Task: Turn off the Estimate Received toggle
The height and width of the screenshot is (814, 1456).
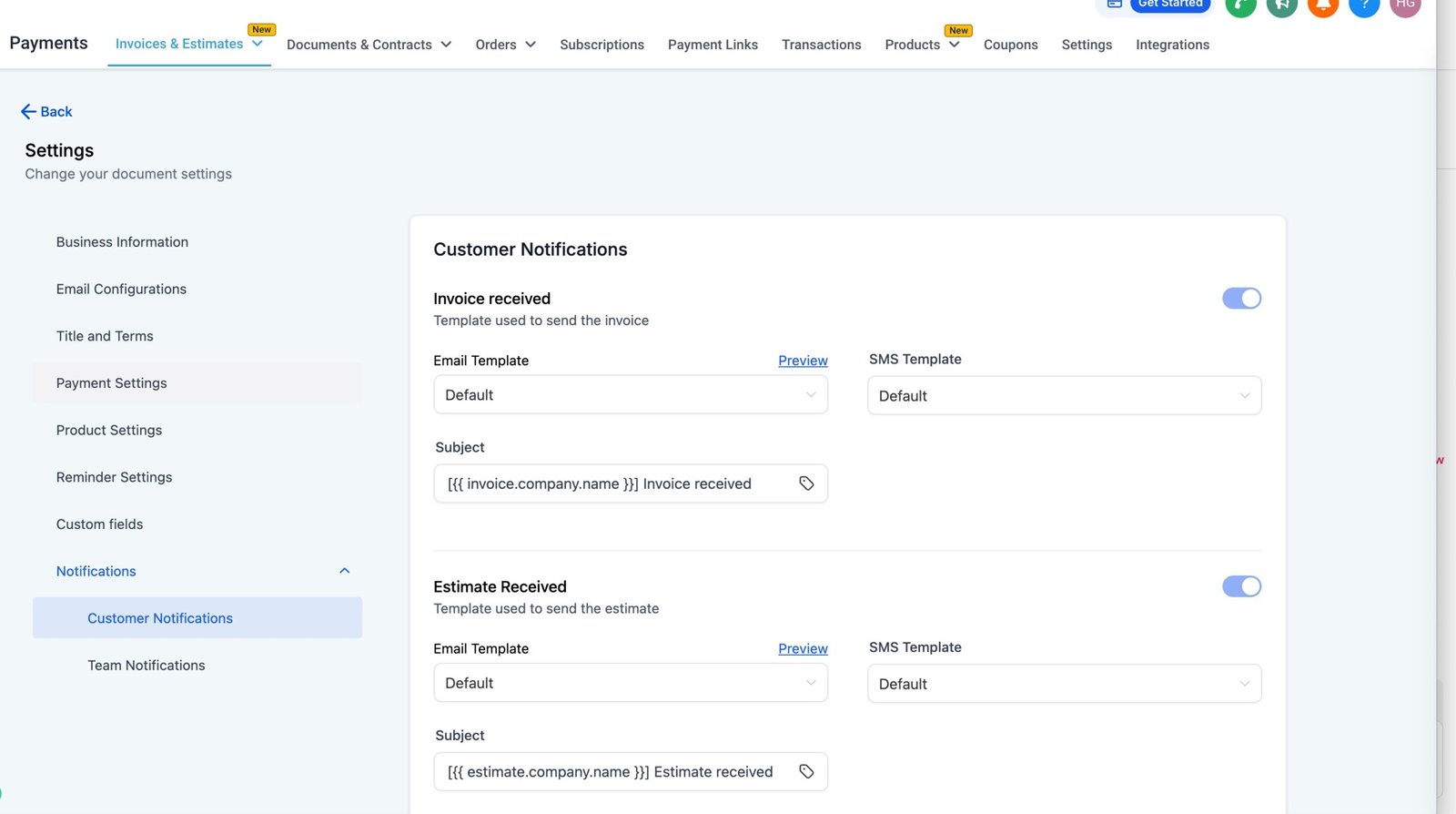Action: 1241,586
